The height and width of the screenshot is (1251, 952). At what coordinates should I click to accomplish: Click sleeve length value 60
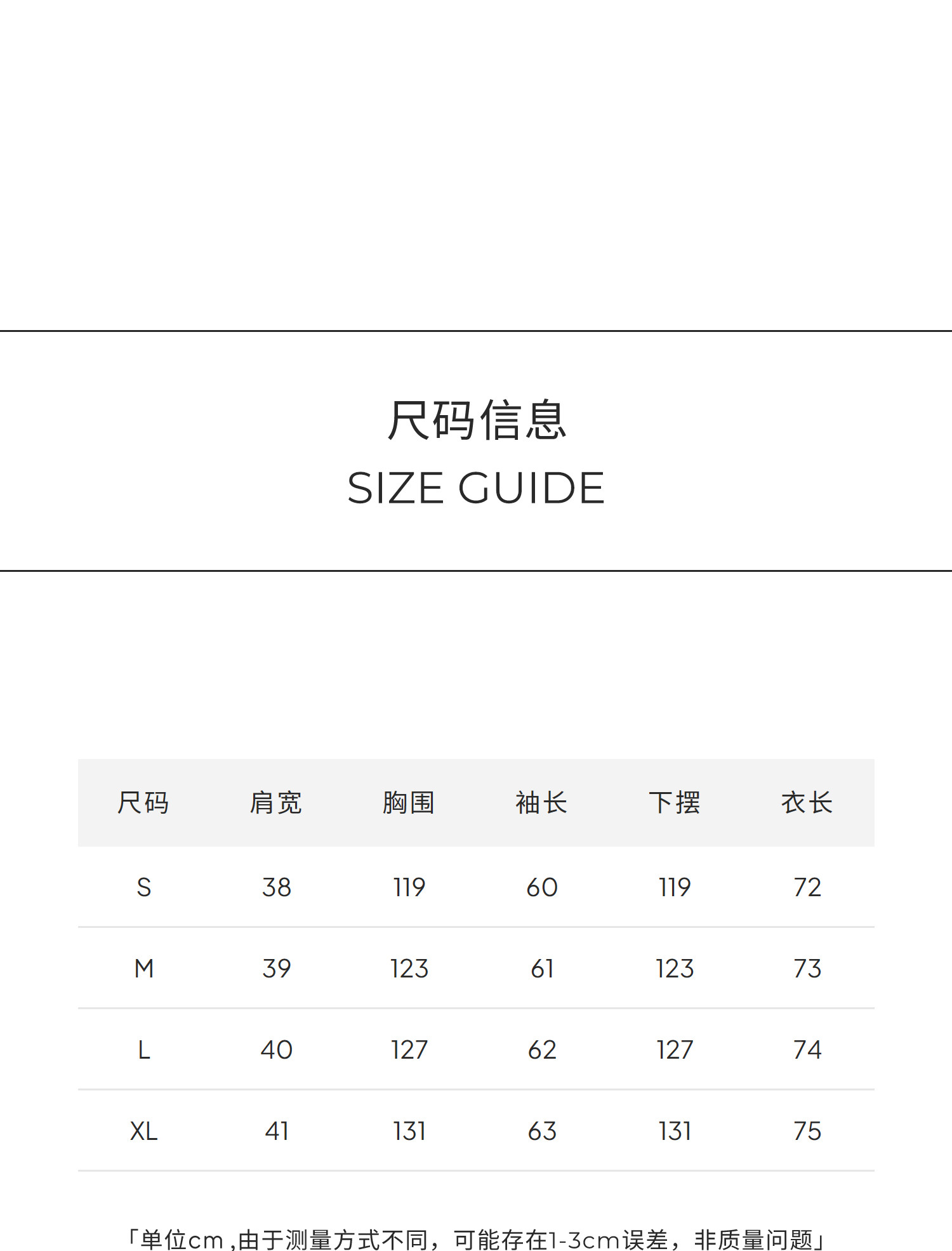point(542,887)
